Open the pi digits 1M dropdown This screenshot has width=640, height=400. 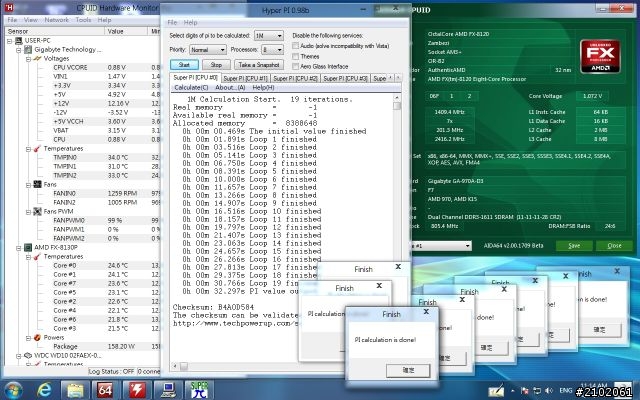tap(269, 36)
